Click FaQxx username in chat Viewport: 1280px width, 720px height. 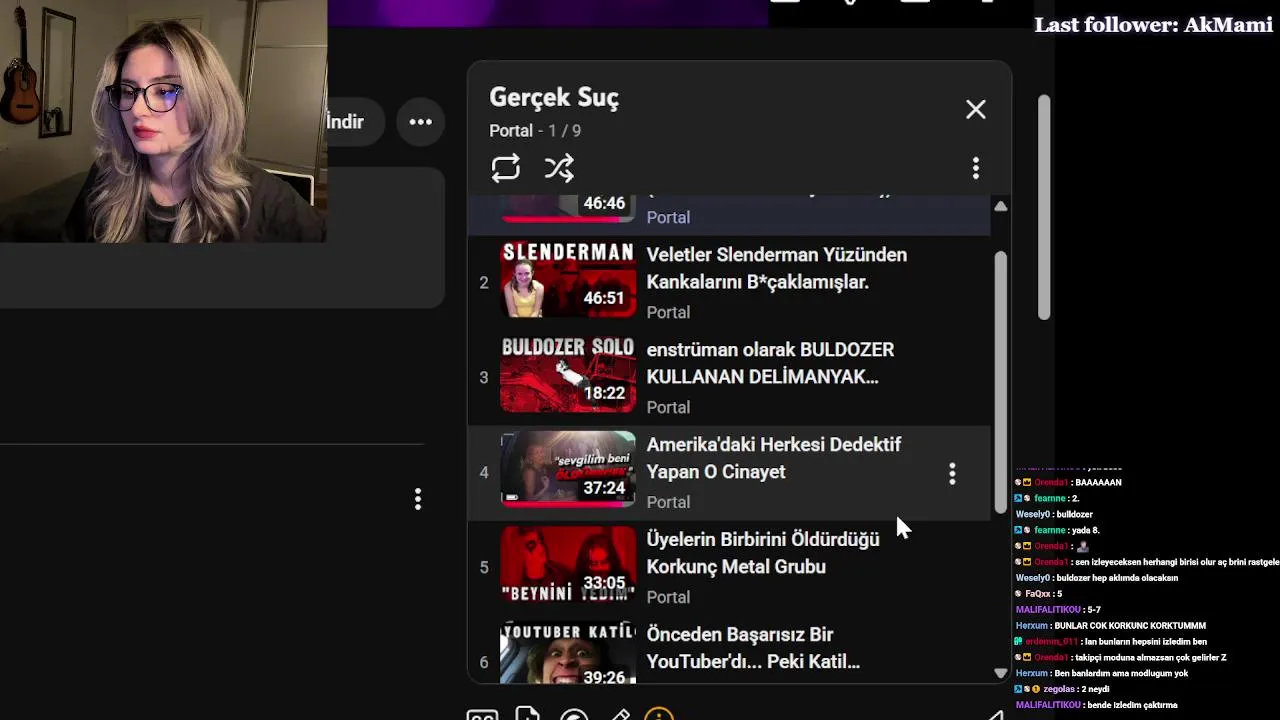point(1037,594)
